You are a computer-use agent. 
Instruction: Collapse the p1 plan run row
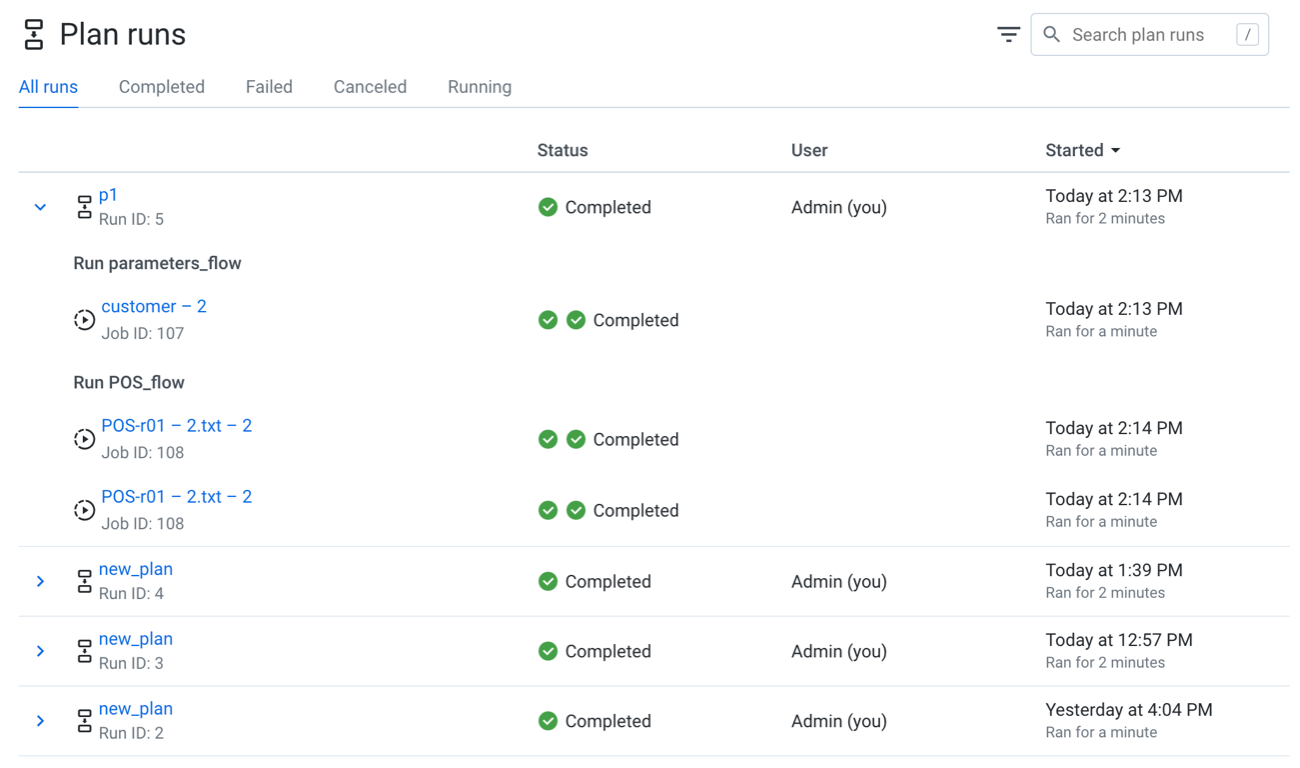(x=40, y=207)
